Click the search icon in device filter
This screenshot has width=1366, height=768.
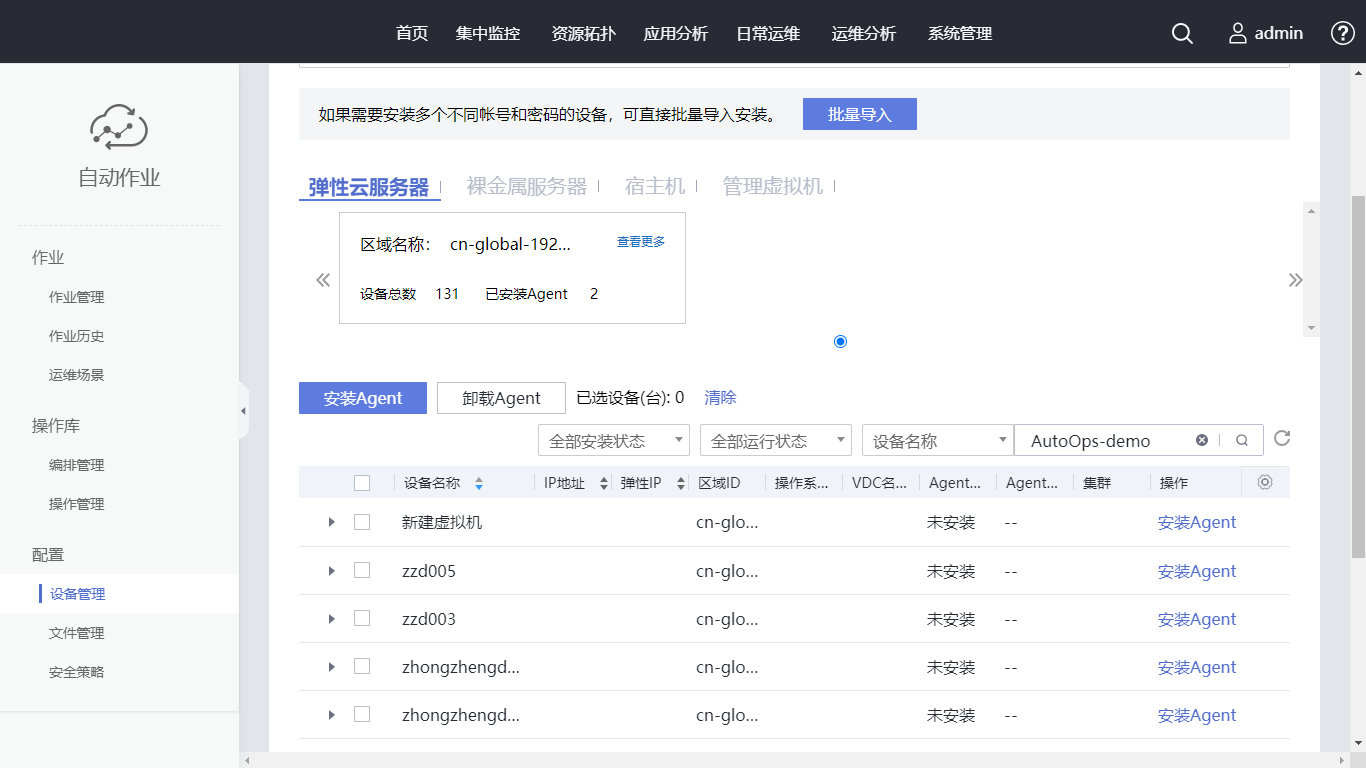(x=1242, y=440)
